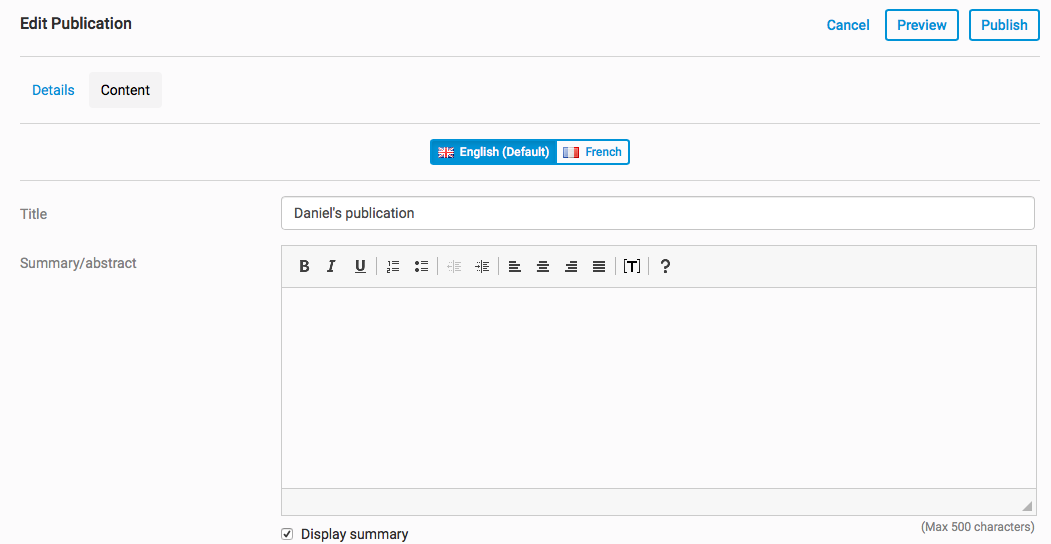Switch to the Content tab
The width and height of the screenshot is (1051, 544).
125,90
